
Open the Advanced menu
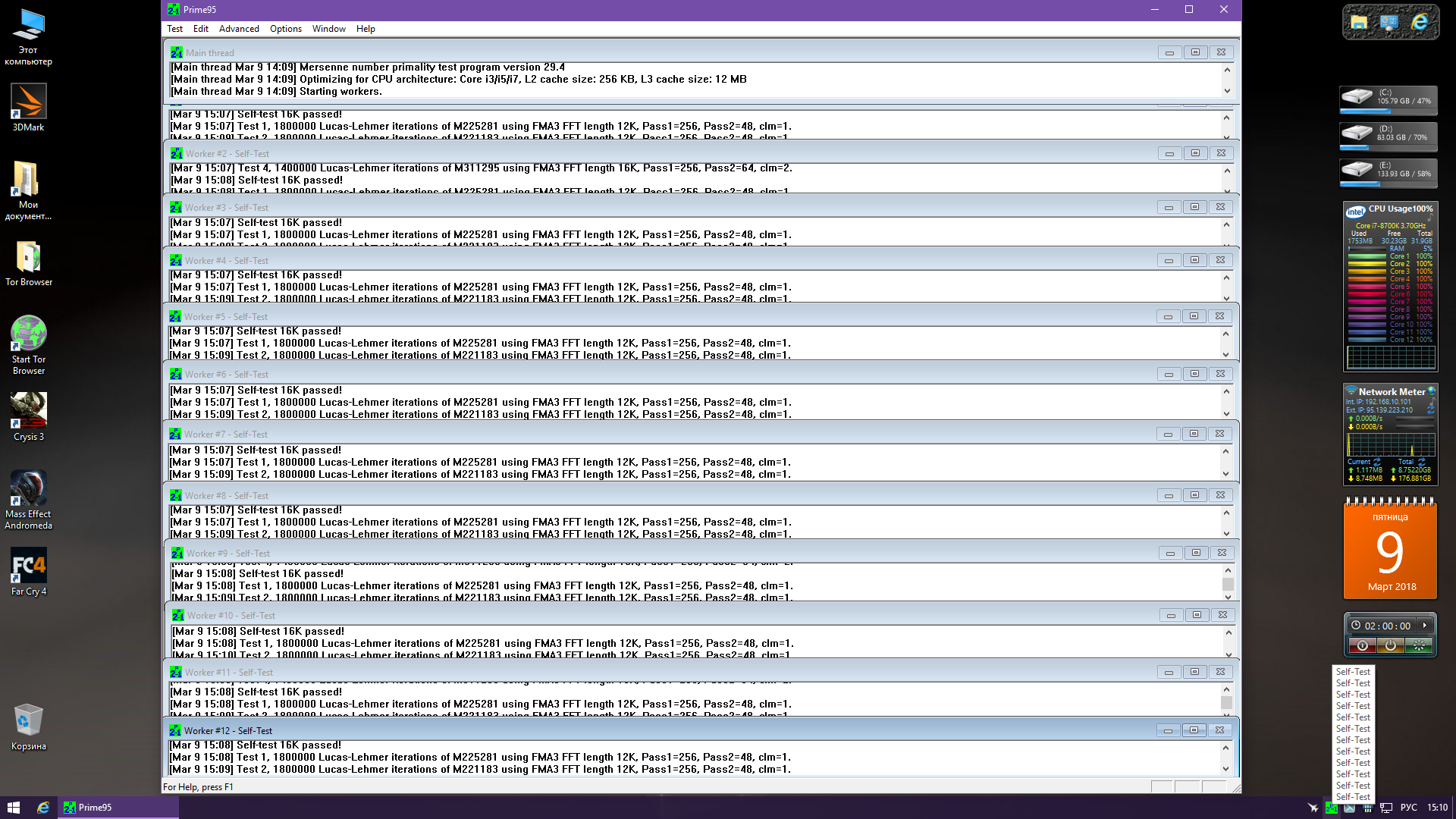pos(239,29)
